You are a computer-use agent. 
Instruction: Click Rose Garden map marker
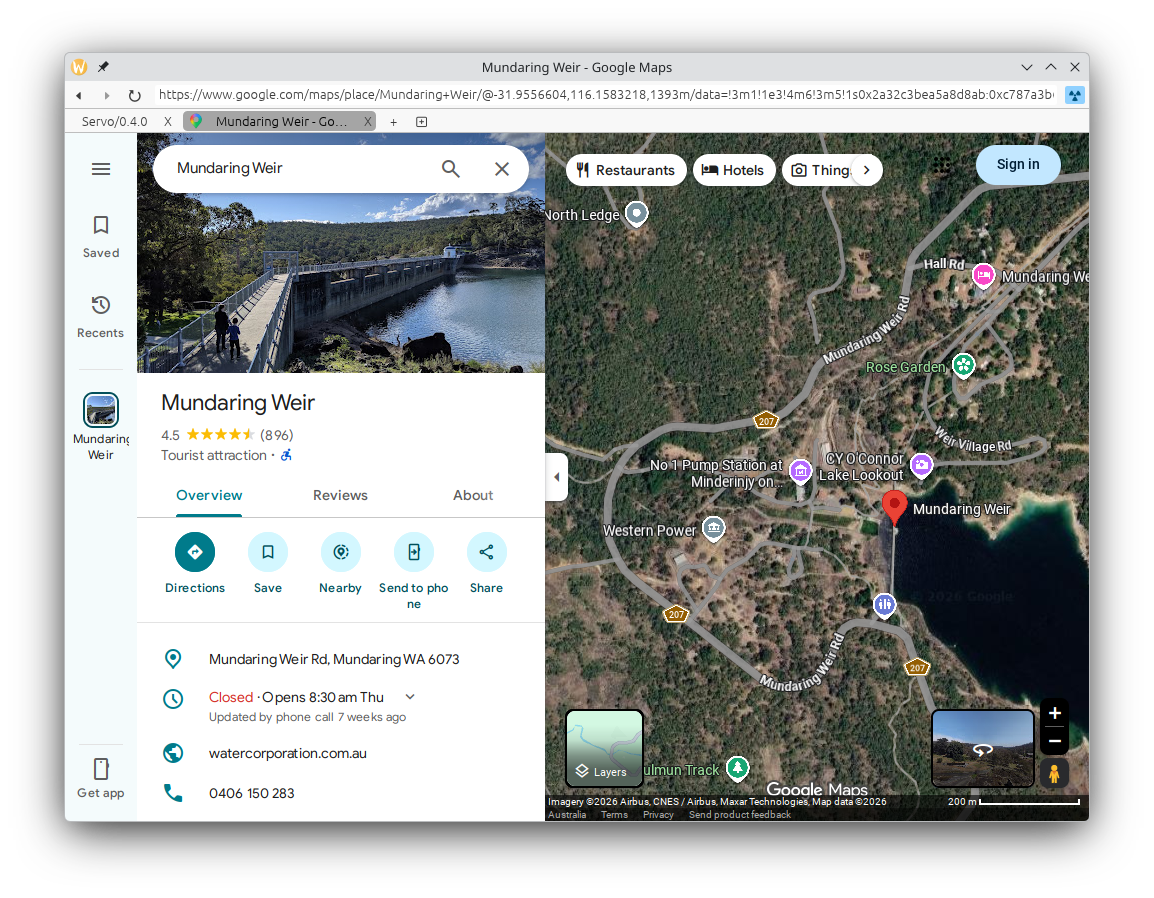coord(963,365)
